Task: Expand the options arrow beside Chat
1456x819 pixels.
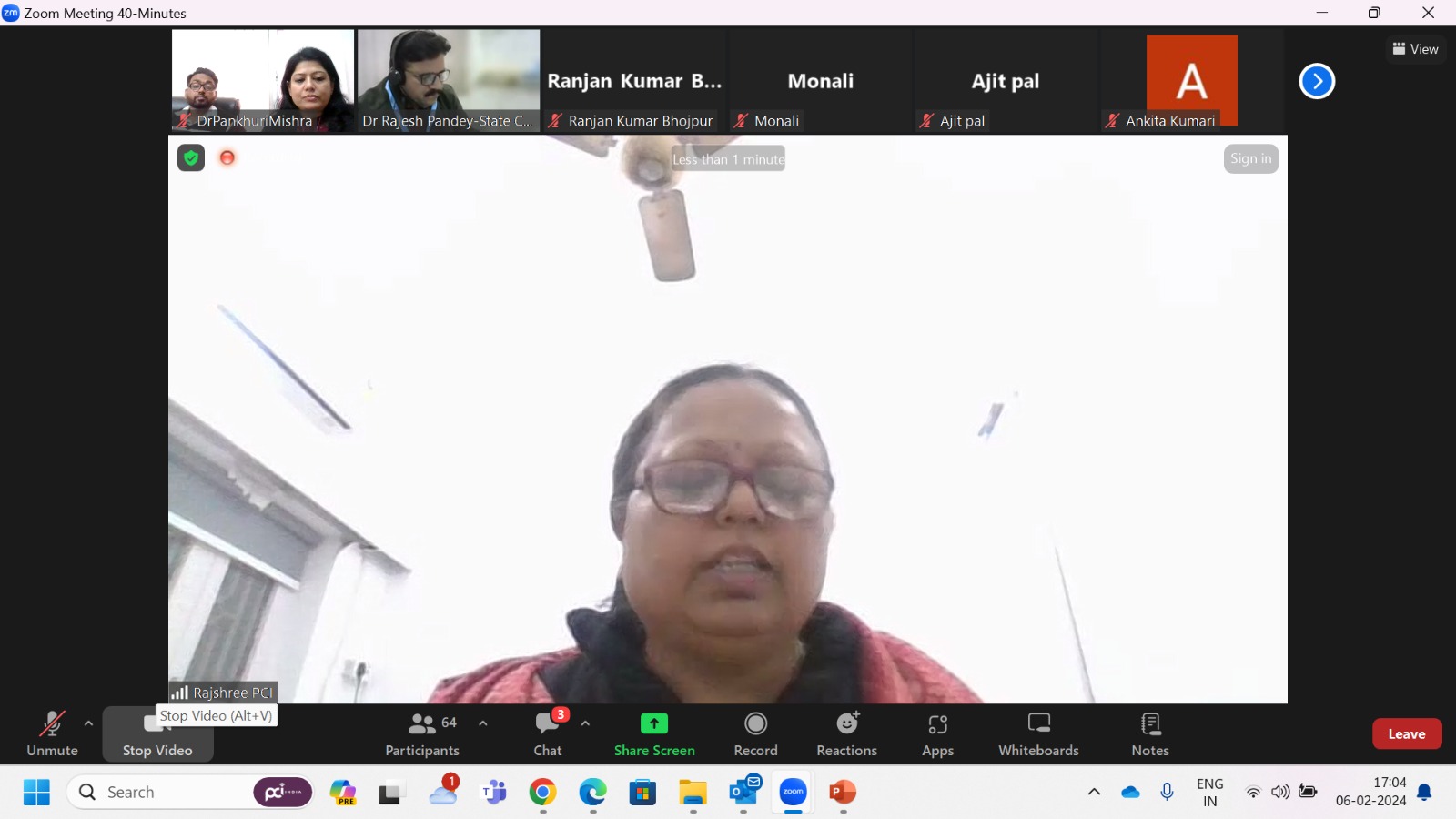Action: (x=585, y=723)
